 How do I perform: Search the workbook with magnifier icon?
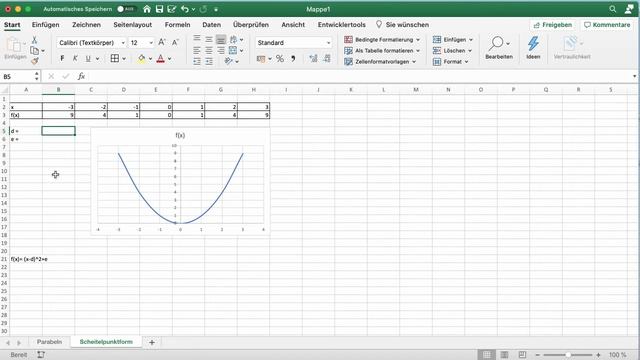click(x=613, y=9)
